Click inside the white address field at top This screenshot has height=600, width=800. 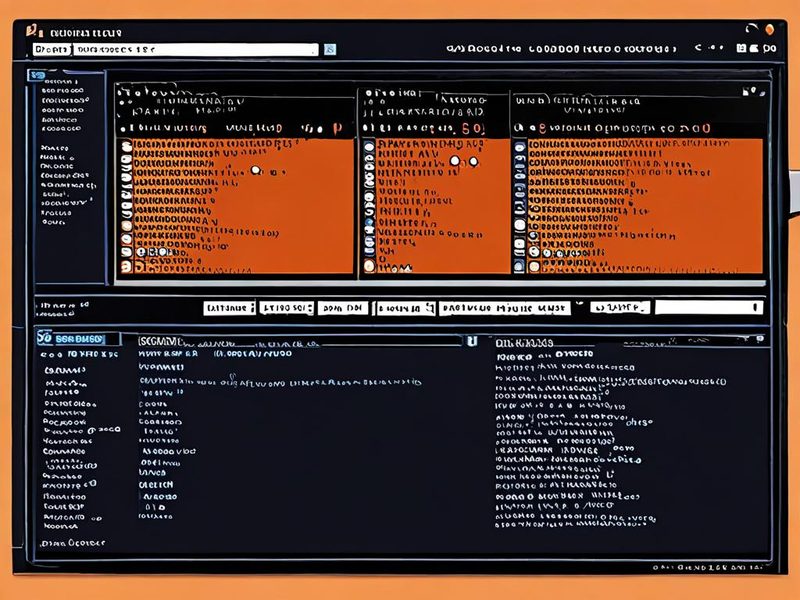pyautogui.click(x=196, y=49)
